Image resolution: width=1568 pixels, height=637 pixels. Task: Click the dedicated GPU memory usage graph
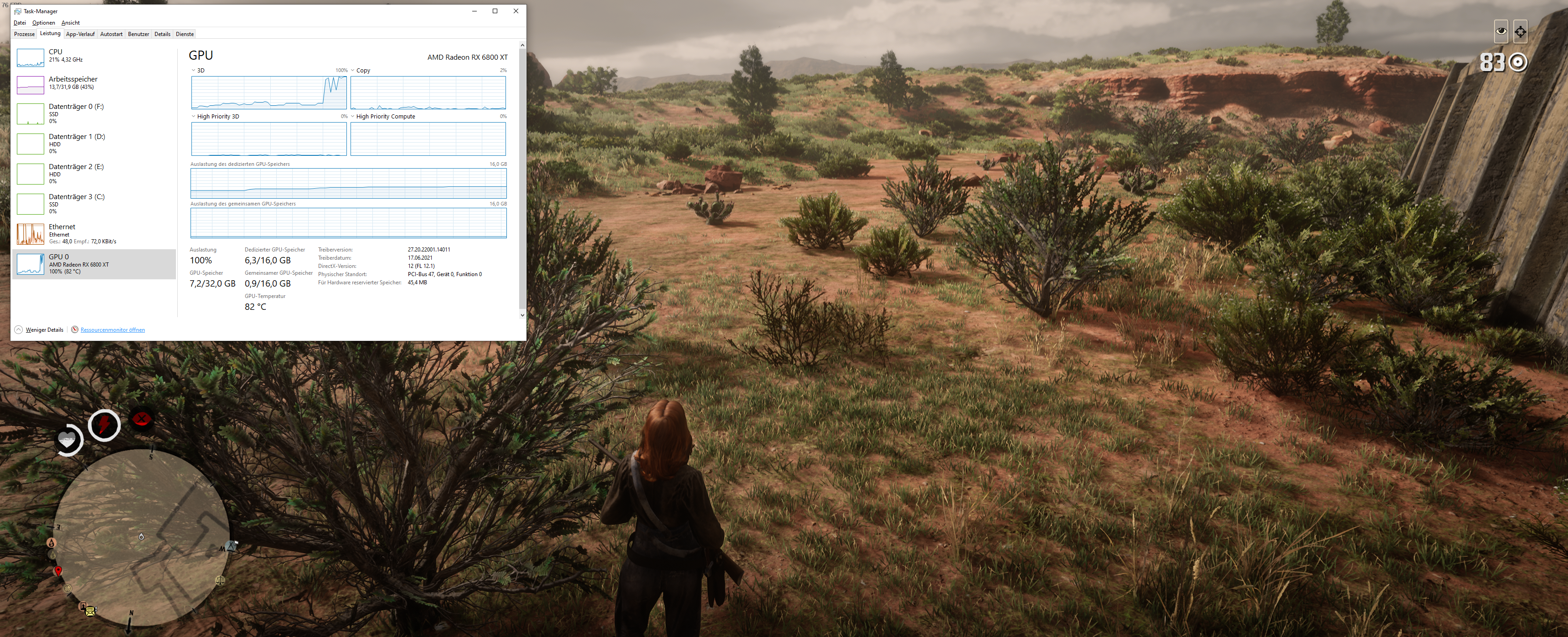[348, 183]
